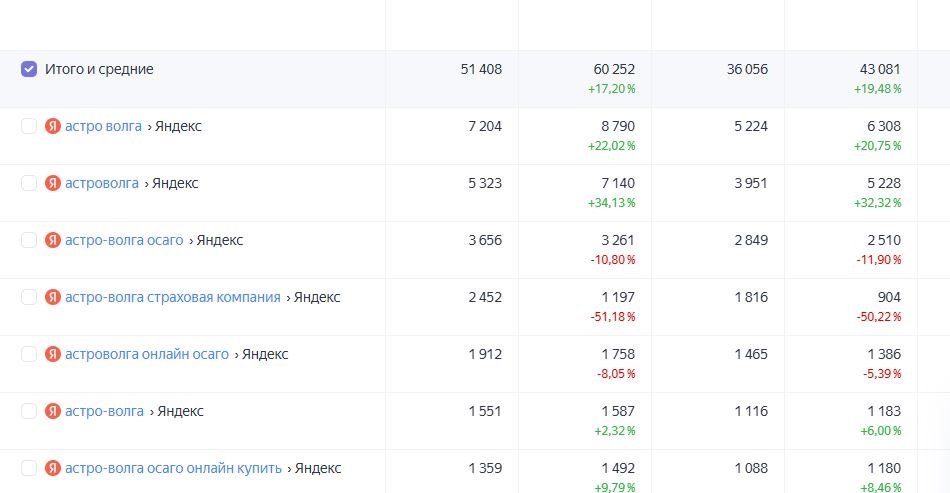The width and height of the screenshot is (950, 493).
Task: Click the +19,48 % total change
Action: [x=877, y=88]
